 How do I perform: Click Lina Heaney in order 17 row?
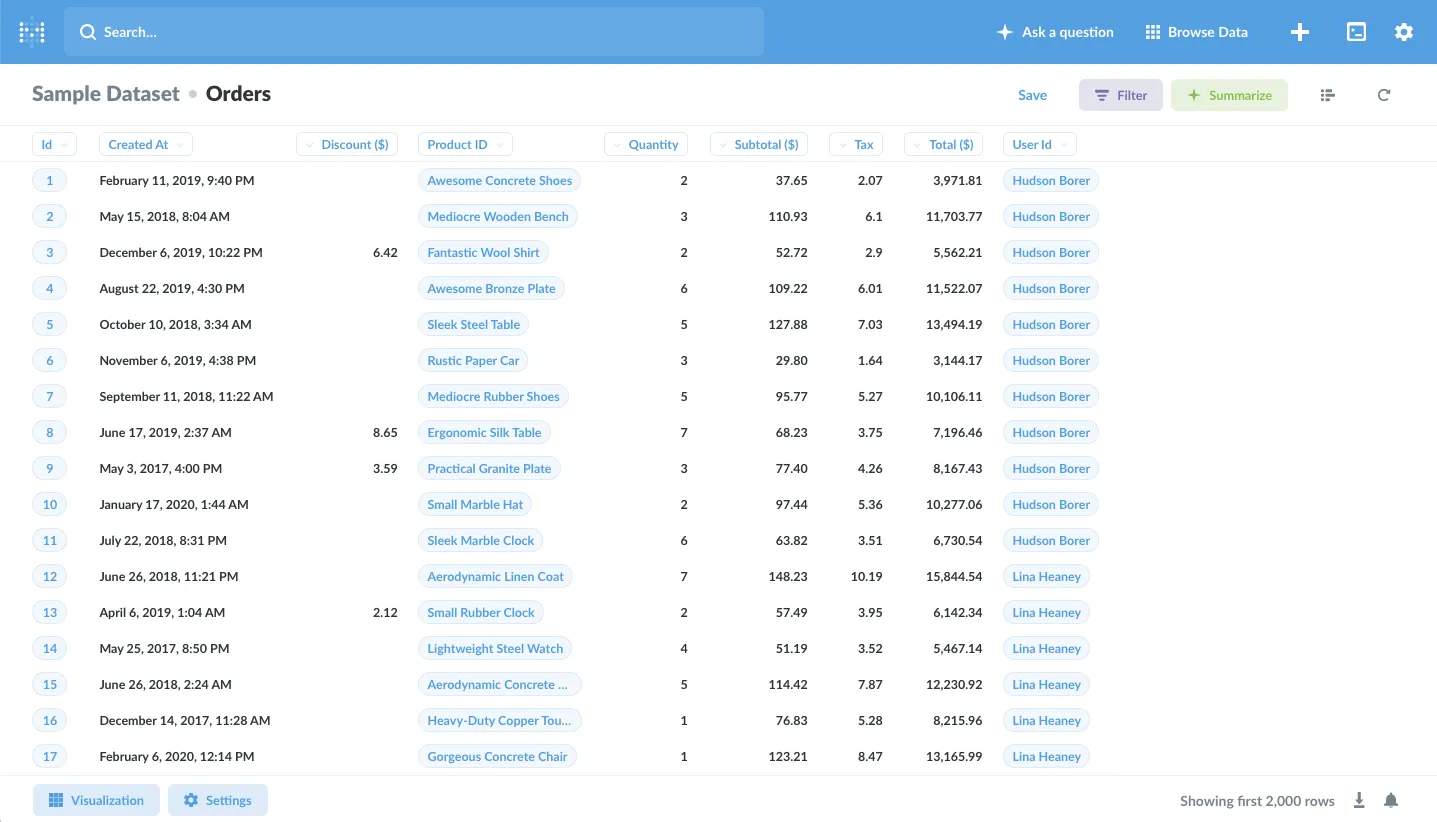[1046, 756]
